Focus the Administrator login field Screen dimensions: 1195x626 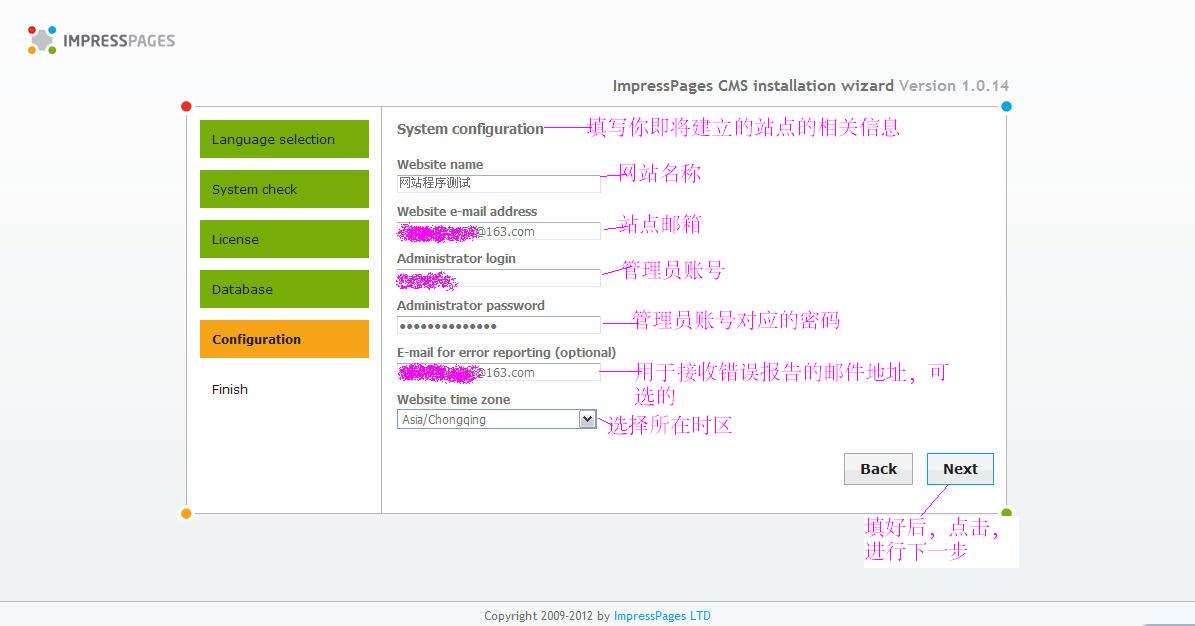tap(498, 278)
